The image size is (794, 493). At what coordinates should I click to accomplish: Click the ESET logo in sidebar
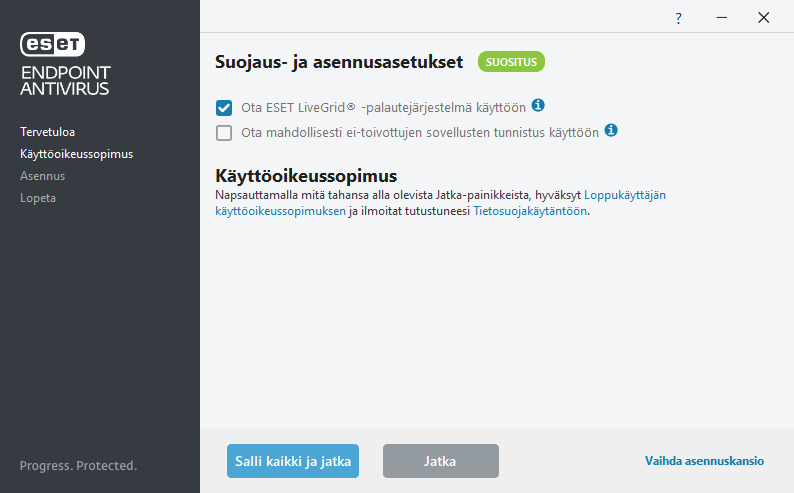pyautogui.click(x=53, y=44)
